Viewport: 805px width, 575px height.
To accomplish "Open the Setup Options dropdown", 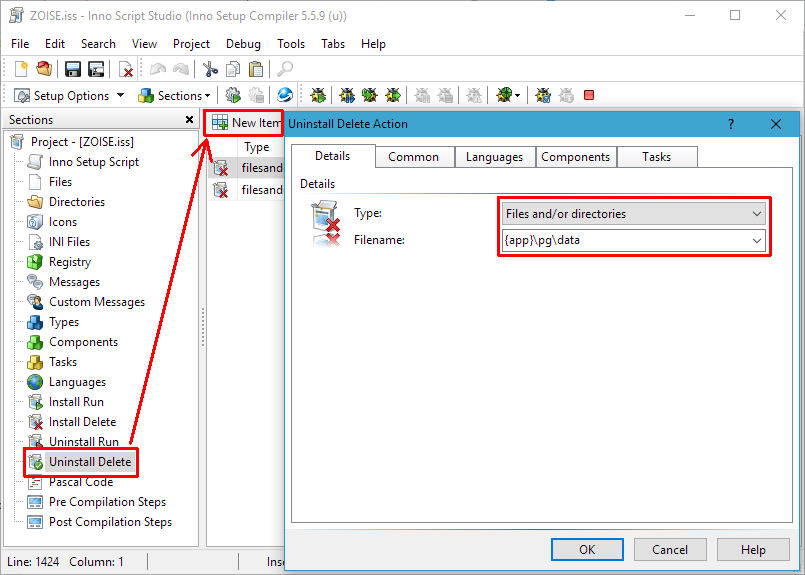I will (70, 95).
